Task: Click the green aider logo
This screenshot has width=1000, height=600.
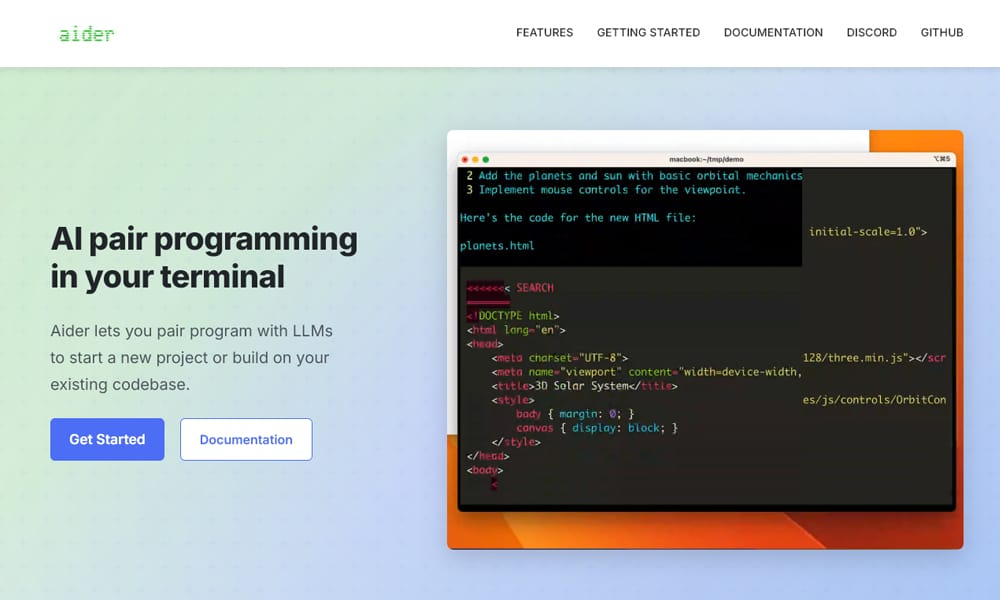Action: pos(86,34)
